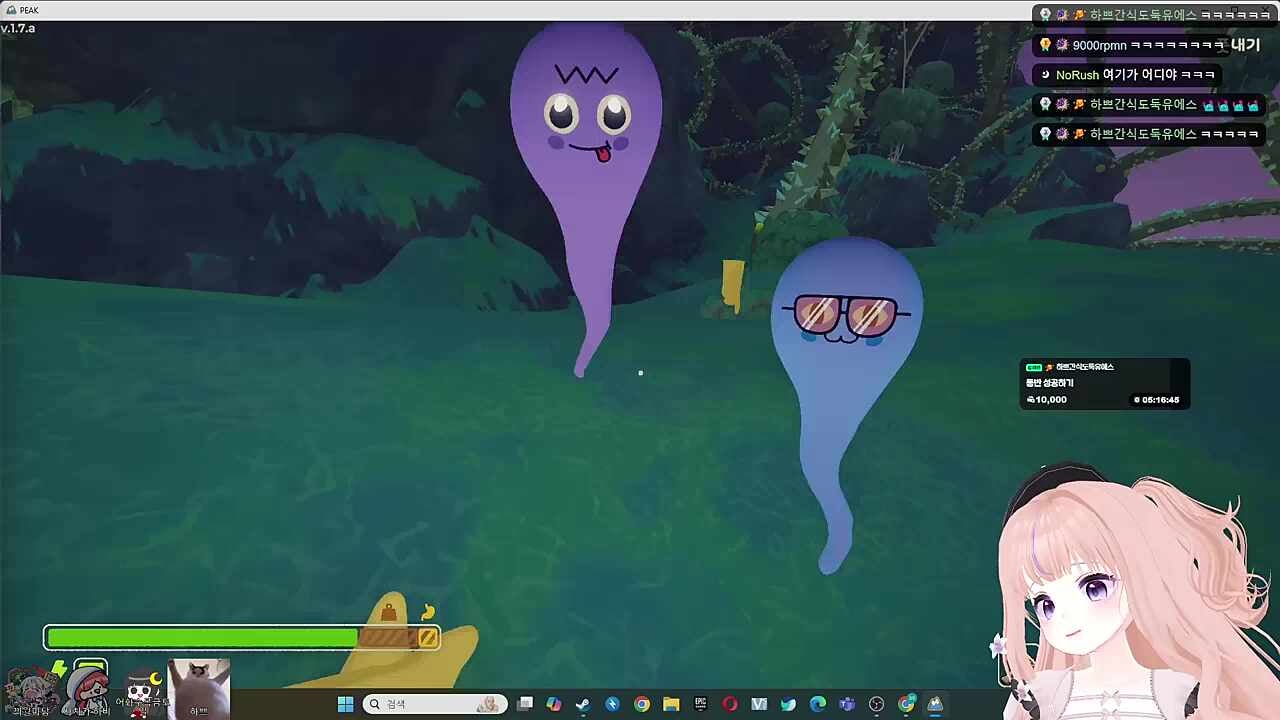The image size is (1280, 720).
Task: Click the v.1.7.a version label
Action: [18, 28]
